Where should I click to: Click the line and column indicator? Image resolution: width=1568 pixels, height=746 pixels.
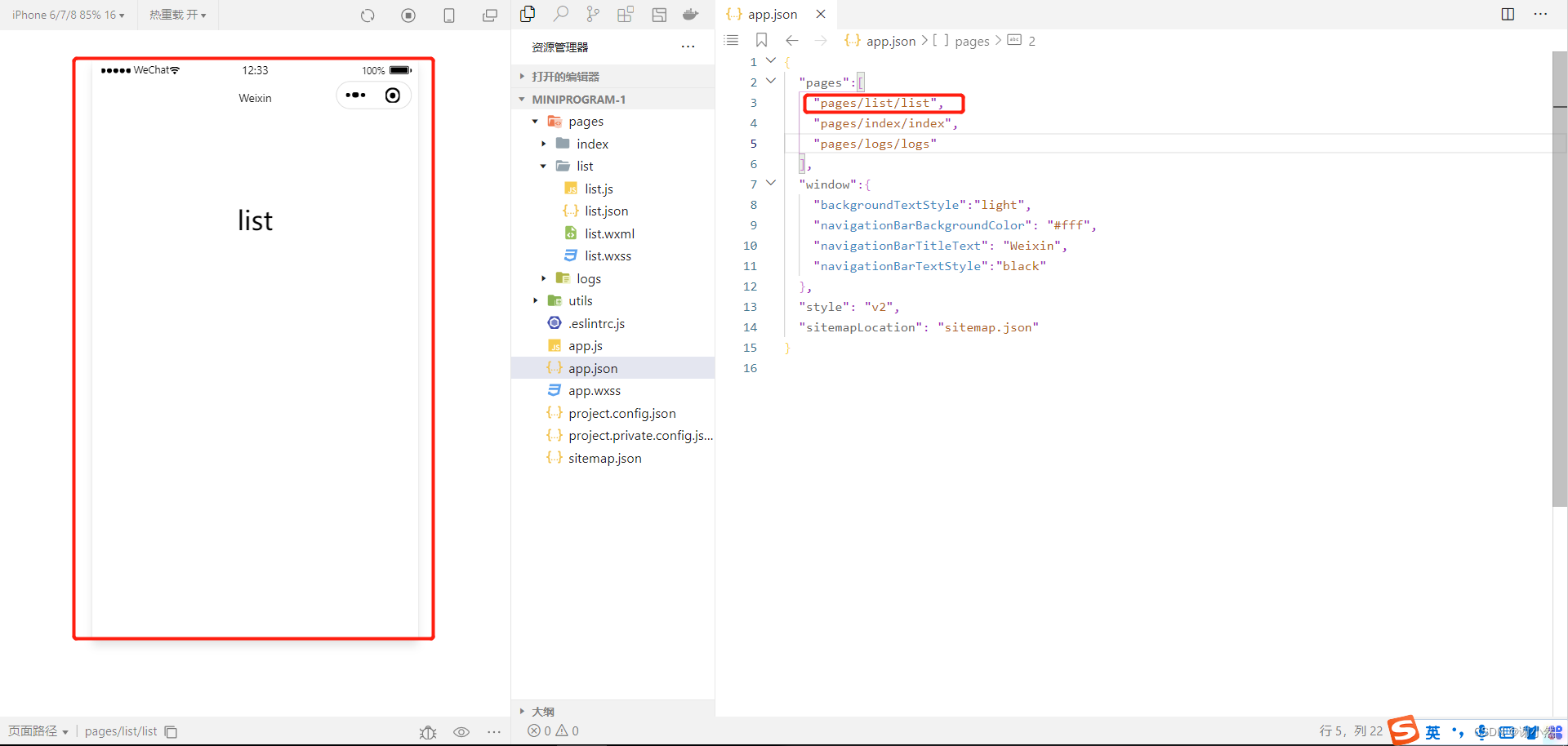pyautogui.click(x=1351, y=730)
